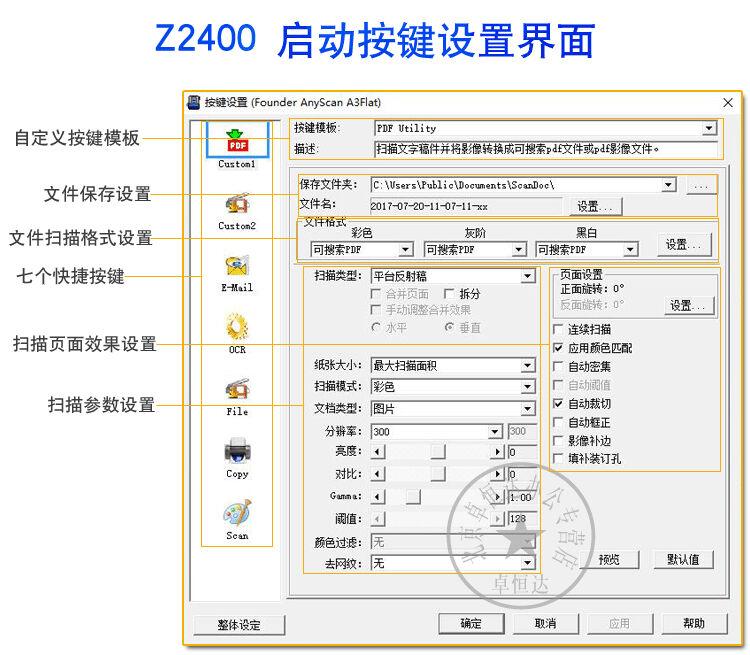Click the 默认值 button

pyautogui.click(x=683, y=559)
